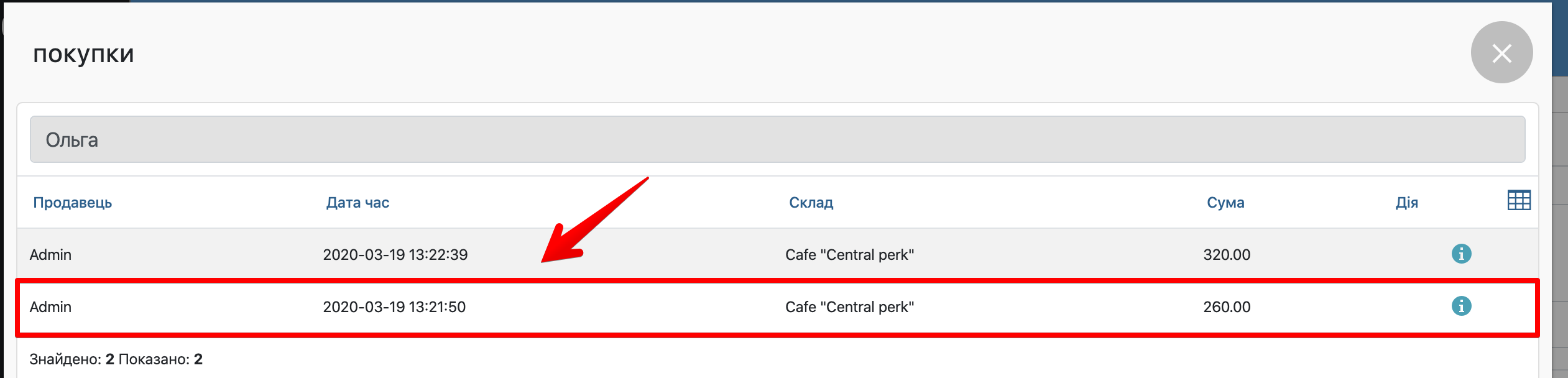Click the 260.00 sum value

click(1226, 307)
